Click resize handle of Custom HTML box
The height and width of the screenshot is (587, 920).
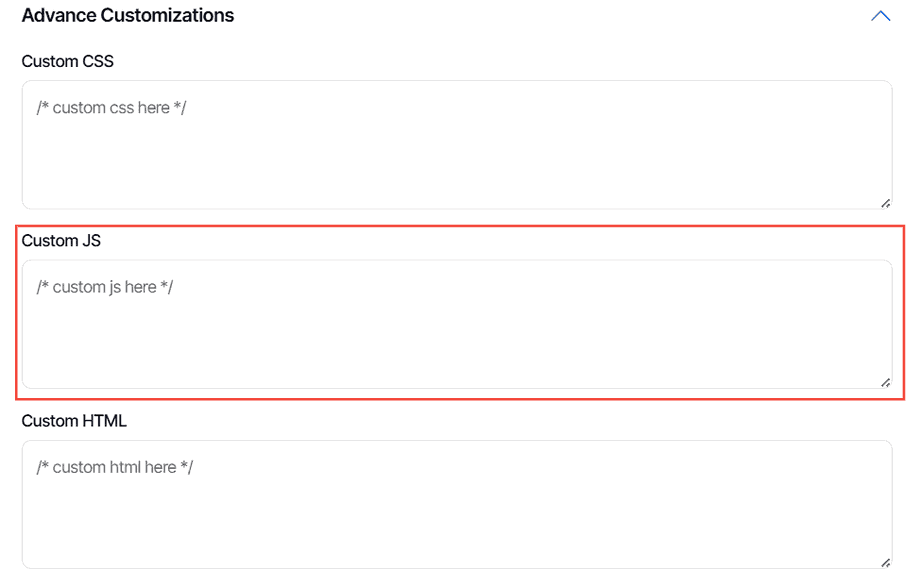click(x=886, y=563)
